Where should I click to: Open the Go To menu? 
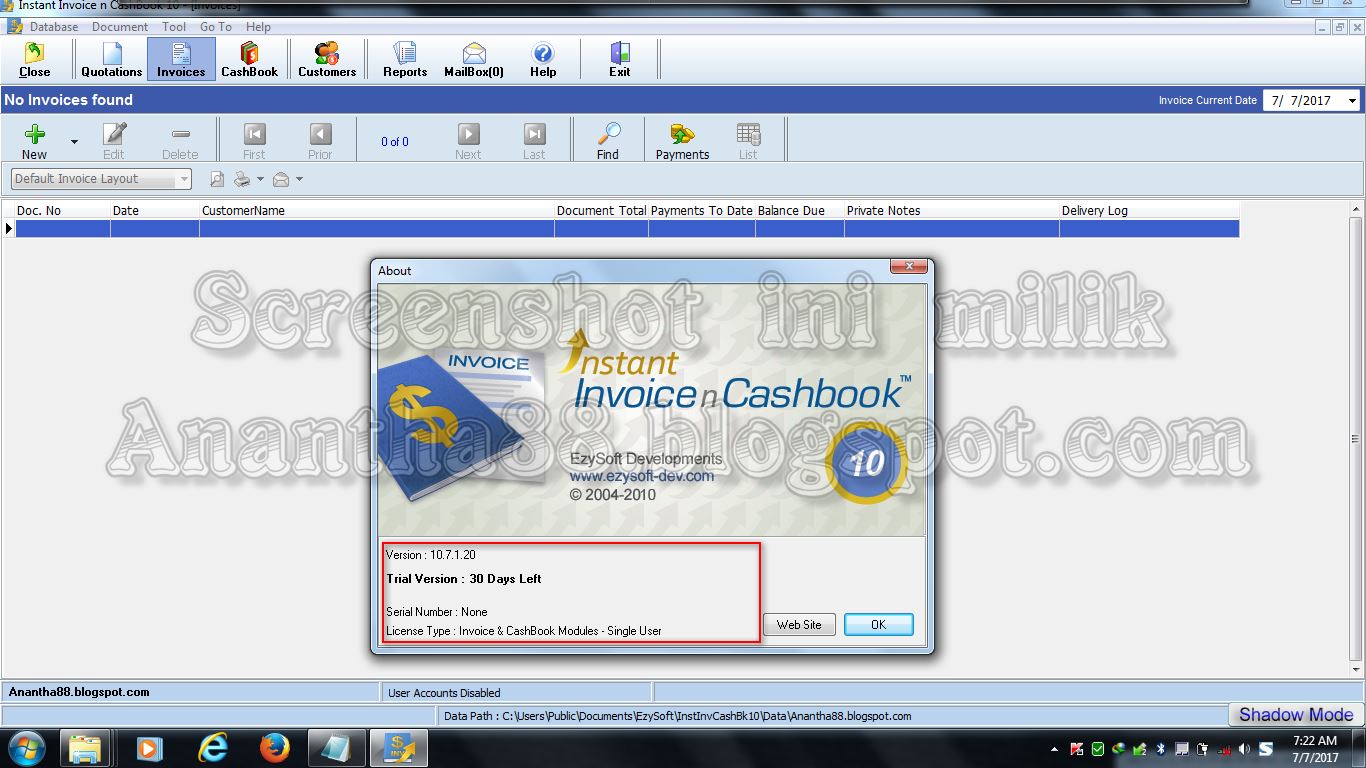[216, 27]
